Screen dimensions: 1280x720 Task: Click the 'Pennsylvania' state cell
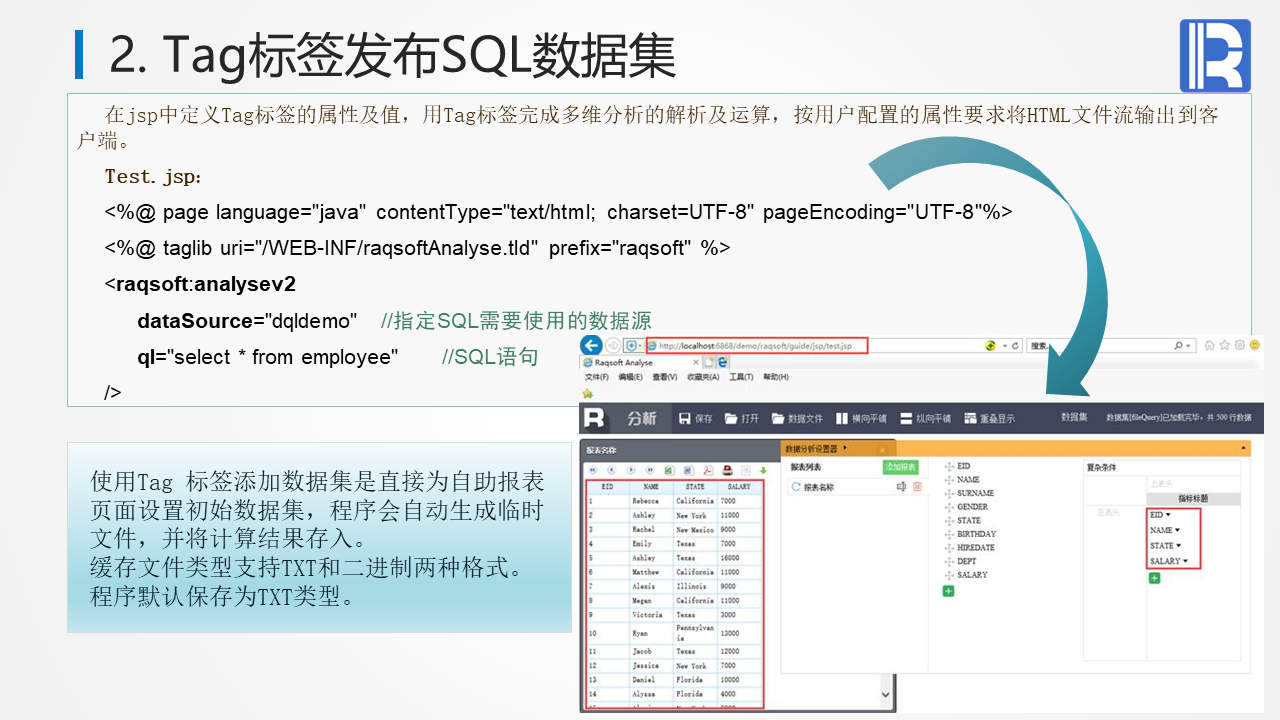[695, 633]
